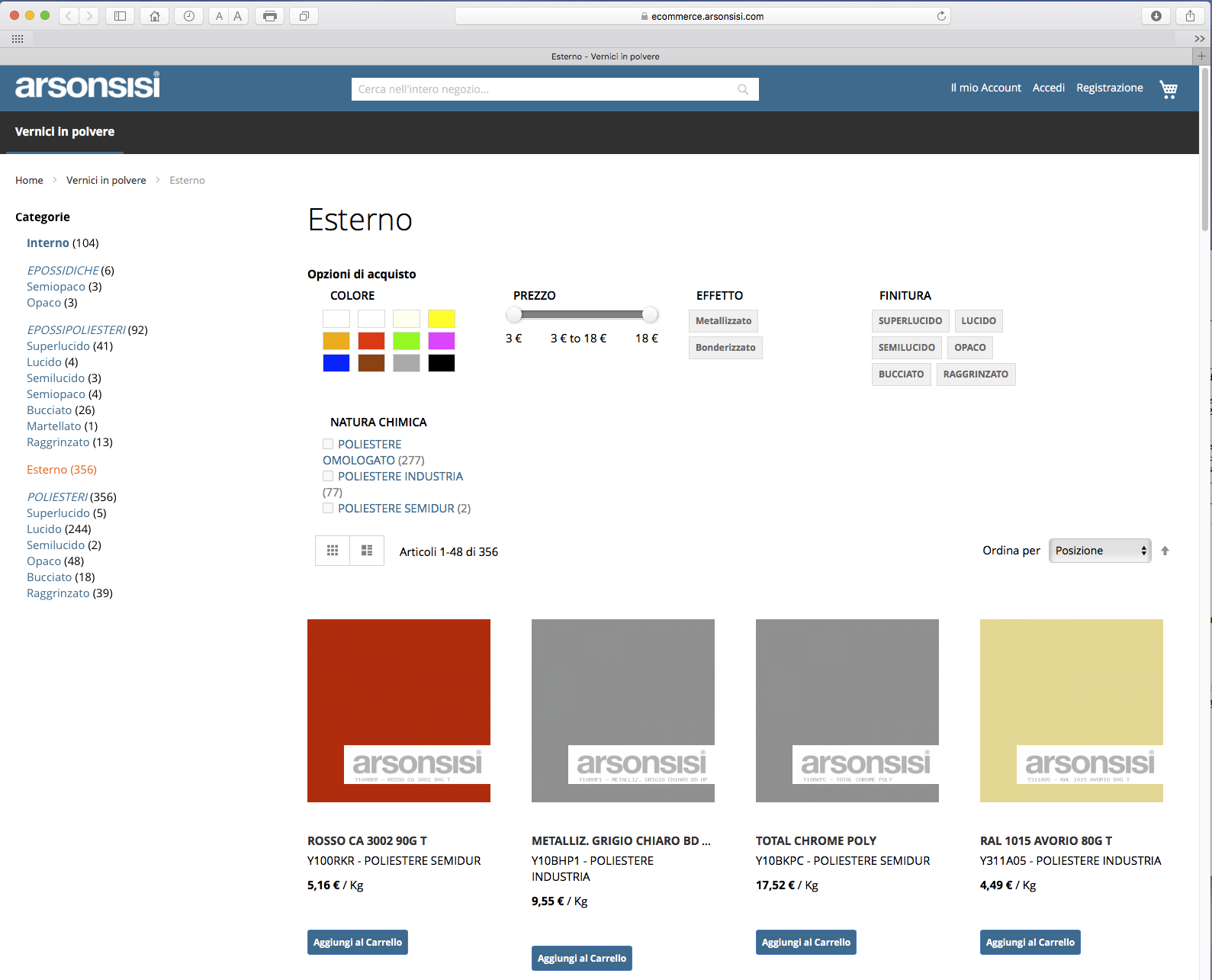Select the yellow color swatch

tap(442, 319)
